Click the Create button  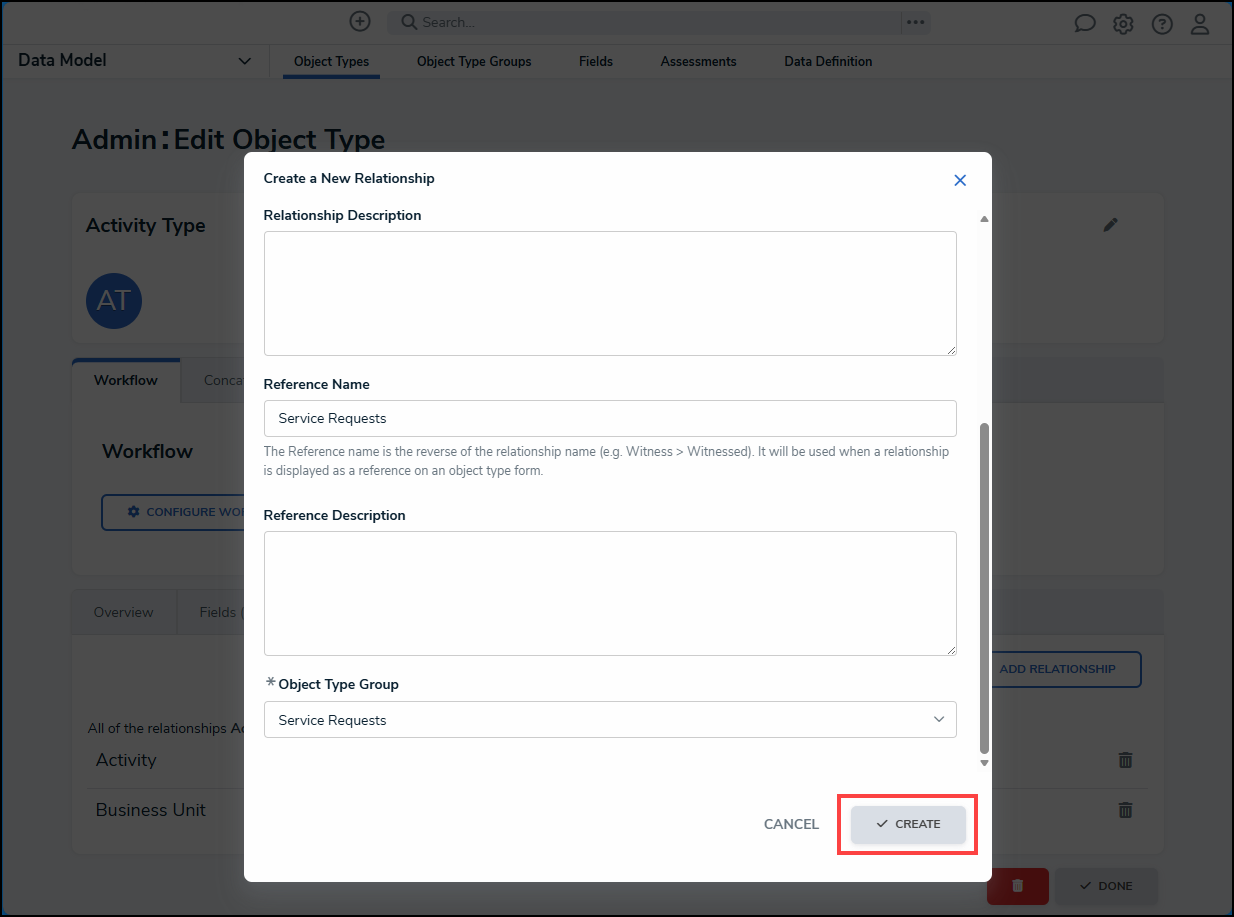click(908, 824)
